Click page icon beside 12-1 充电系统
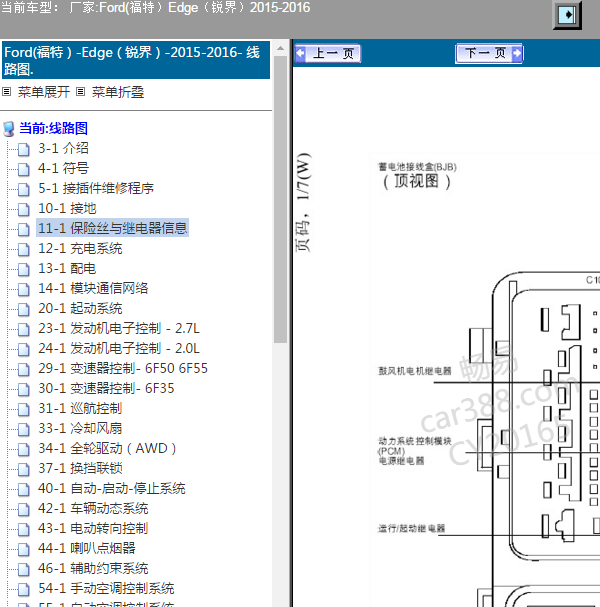This screenshot has height=607, width=600. pos(24,249)
